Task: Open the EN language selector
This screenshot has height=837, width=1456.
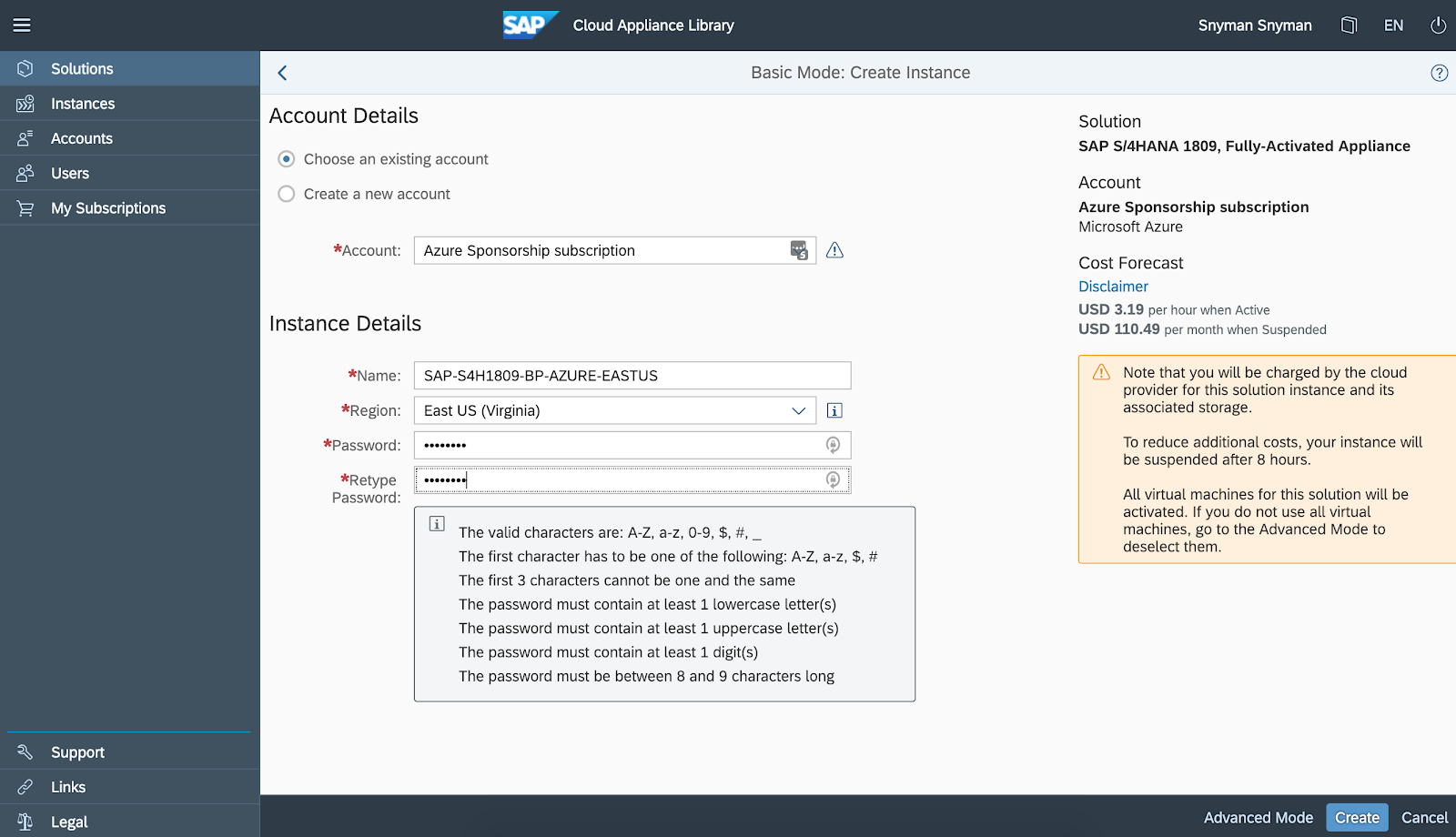Action: coord(1393,25)
